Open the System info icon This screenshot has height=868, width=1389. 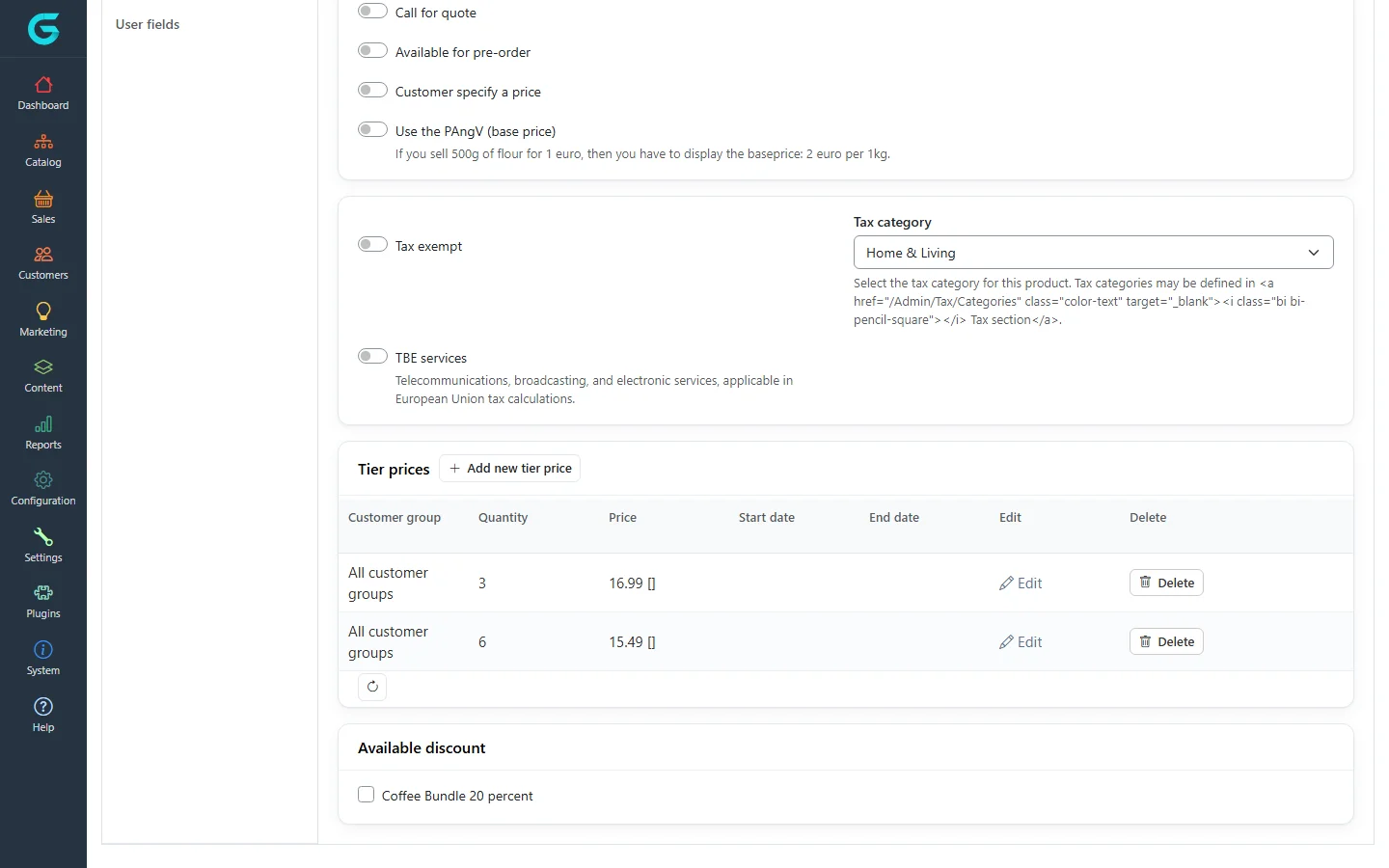point(43,650)
